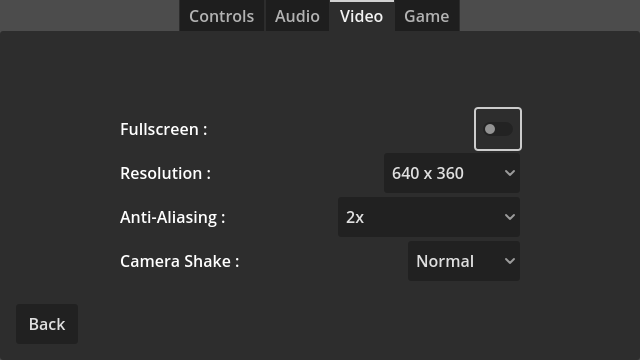Open the Audio settings tab
Image resolution: width=640 pixels, height=360 pixels.
click(297, 16)
